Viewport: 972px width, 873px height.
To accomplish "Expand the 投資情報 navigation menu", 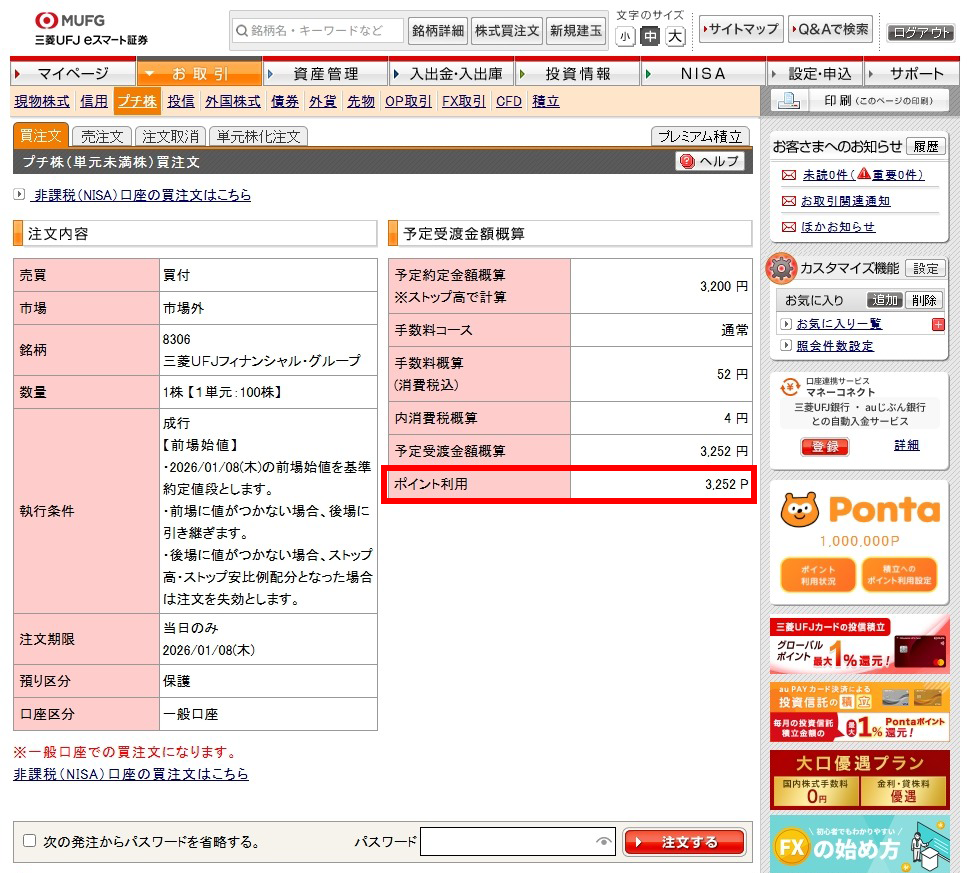I will (578, 74).
